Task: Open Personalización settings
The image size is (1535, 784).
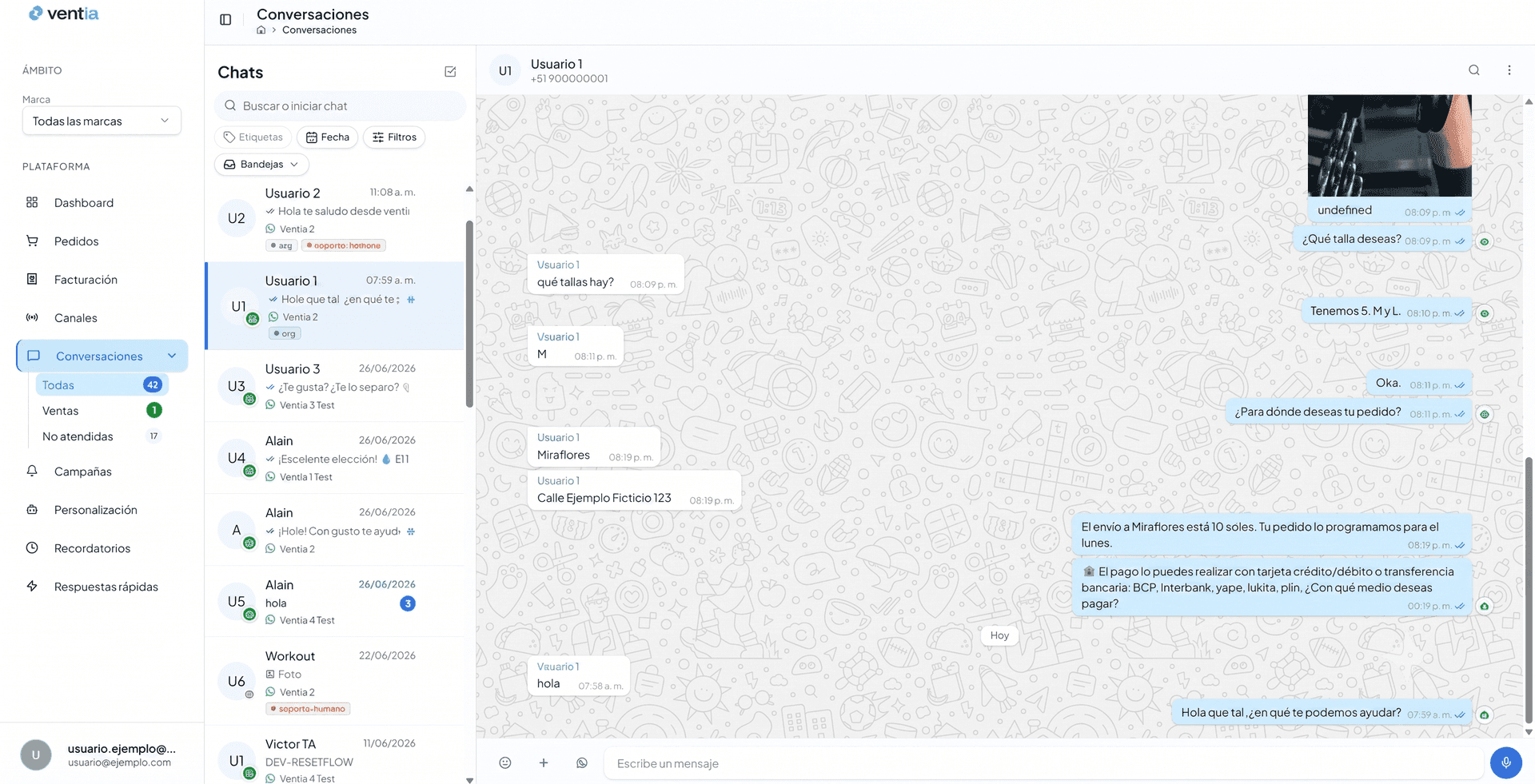Action: click(x=96, y=510)
